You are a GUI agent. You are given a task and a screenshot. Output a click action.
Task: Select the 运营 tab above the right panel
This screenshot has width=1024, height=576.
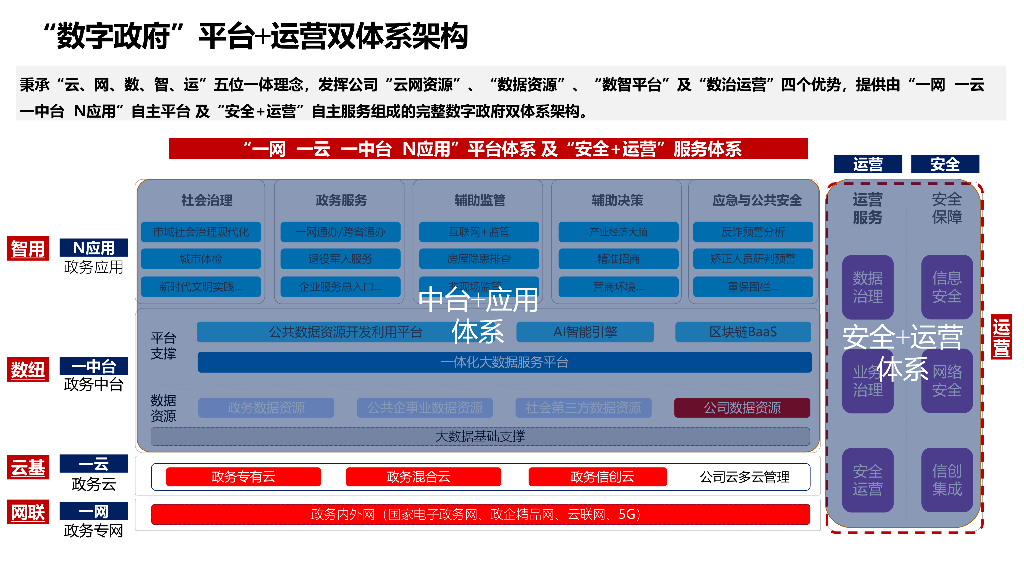click(867, 164)
